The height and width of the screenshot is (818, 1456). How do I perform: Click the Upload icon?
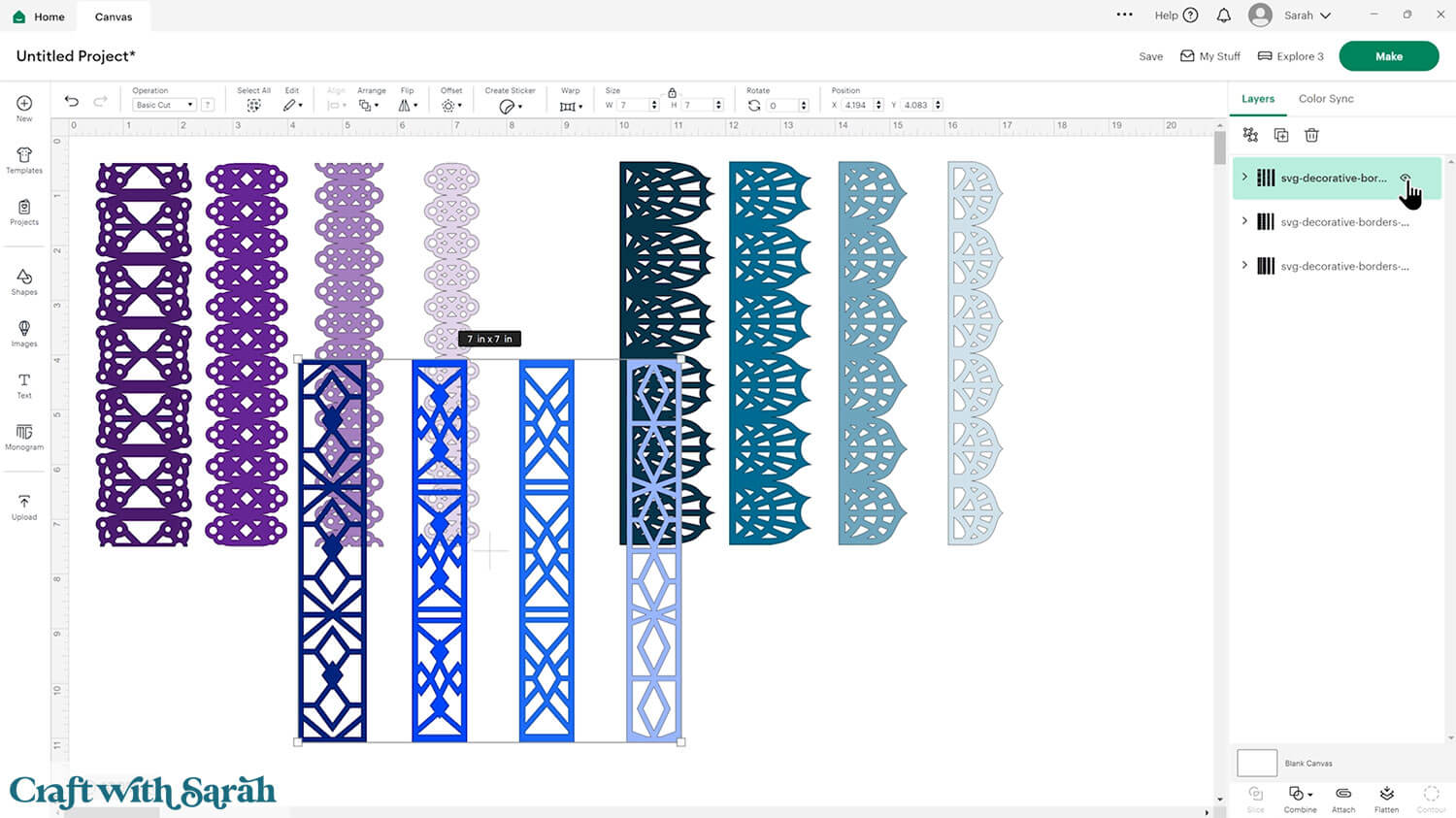point(24,507)
